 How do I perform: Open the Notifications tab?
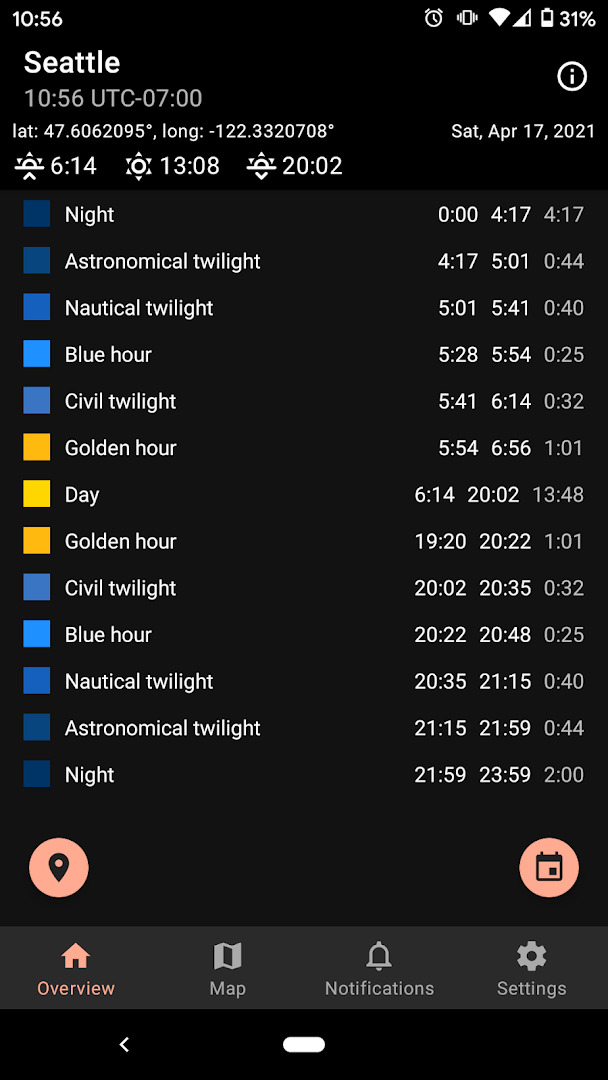[x=379, y=969]
